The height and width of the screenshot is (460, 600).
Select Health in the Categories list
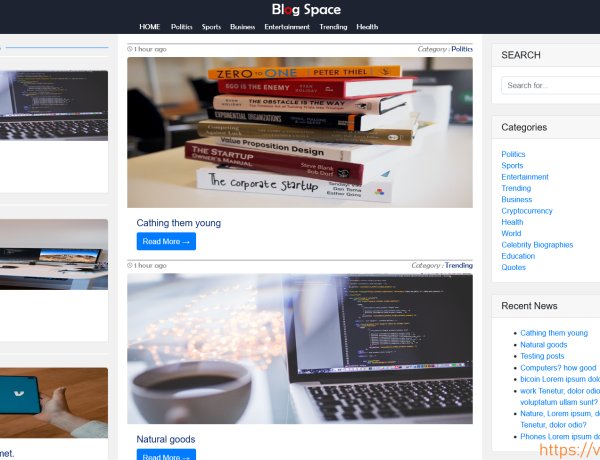coord(512,222)
